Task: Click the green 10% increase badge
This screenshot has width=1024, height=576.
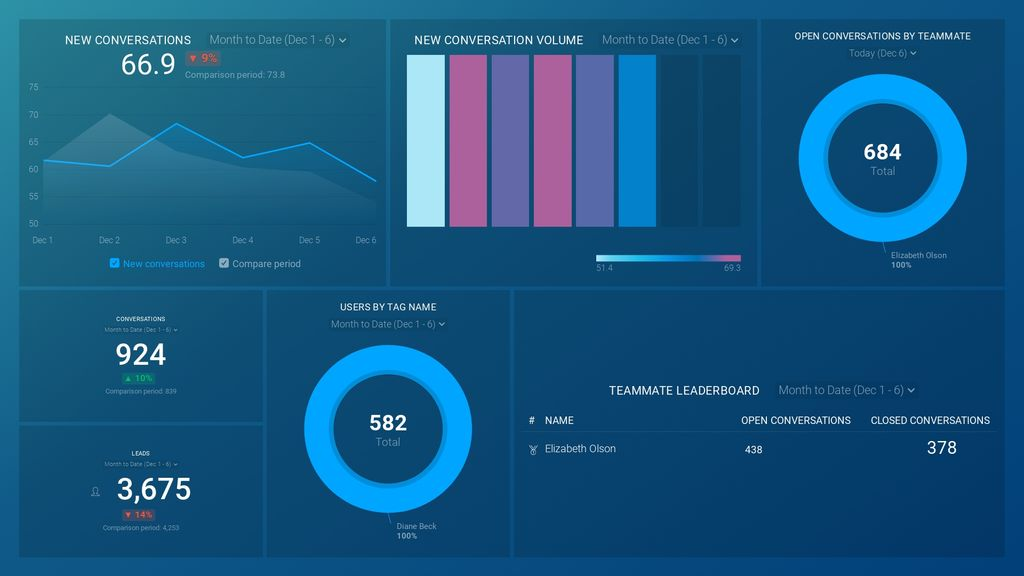Action: (138, 379)
